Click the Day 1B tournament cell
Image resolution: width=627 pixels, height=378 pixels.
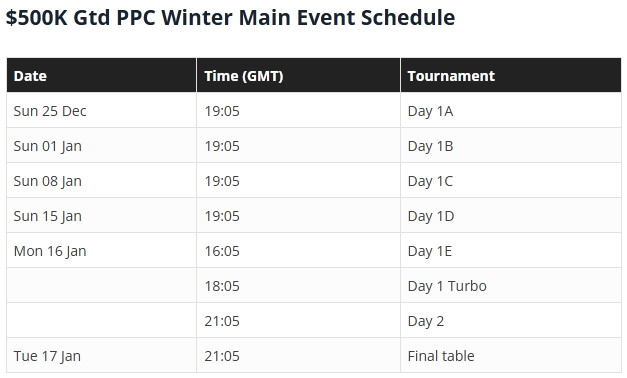click(x=511, y=146)
